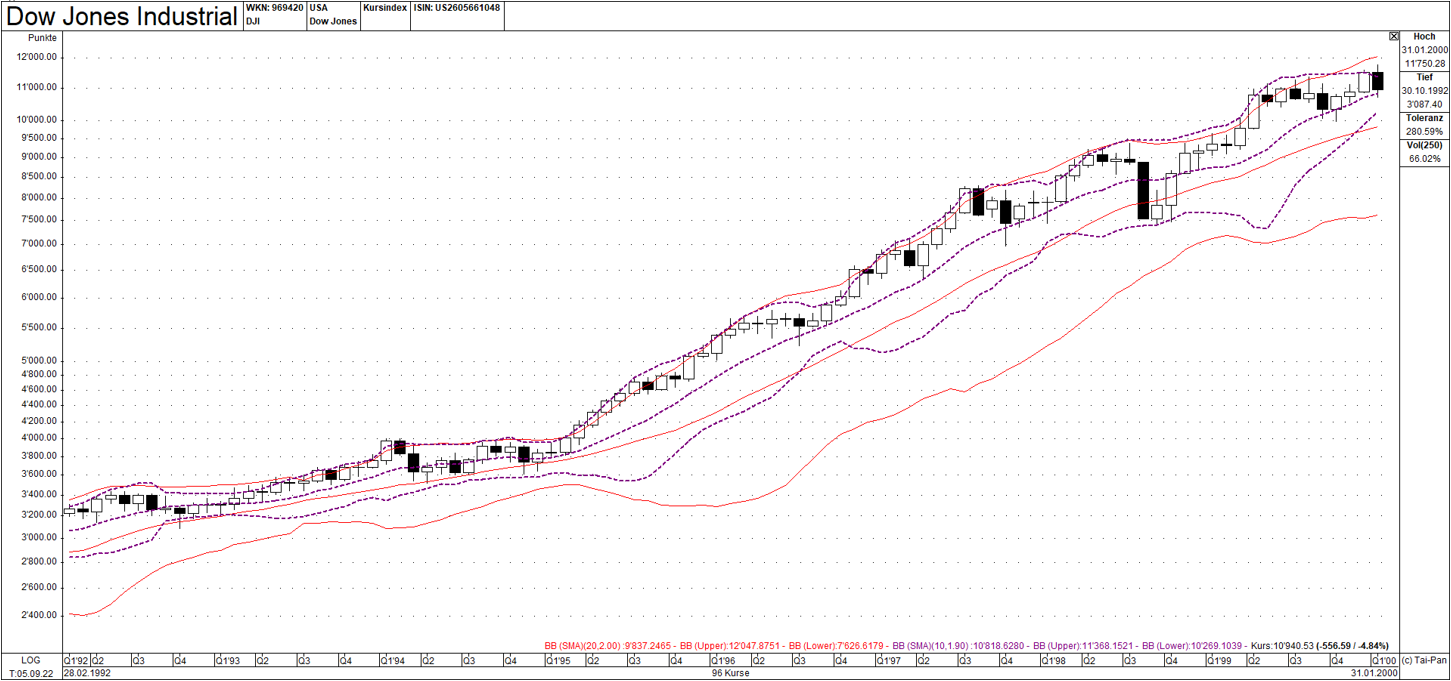Select the Q1'97 quarter label

(x=888, y=661)
